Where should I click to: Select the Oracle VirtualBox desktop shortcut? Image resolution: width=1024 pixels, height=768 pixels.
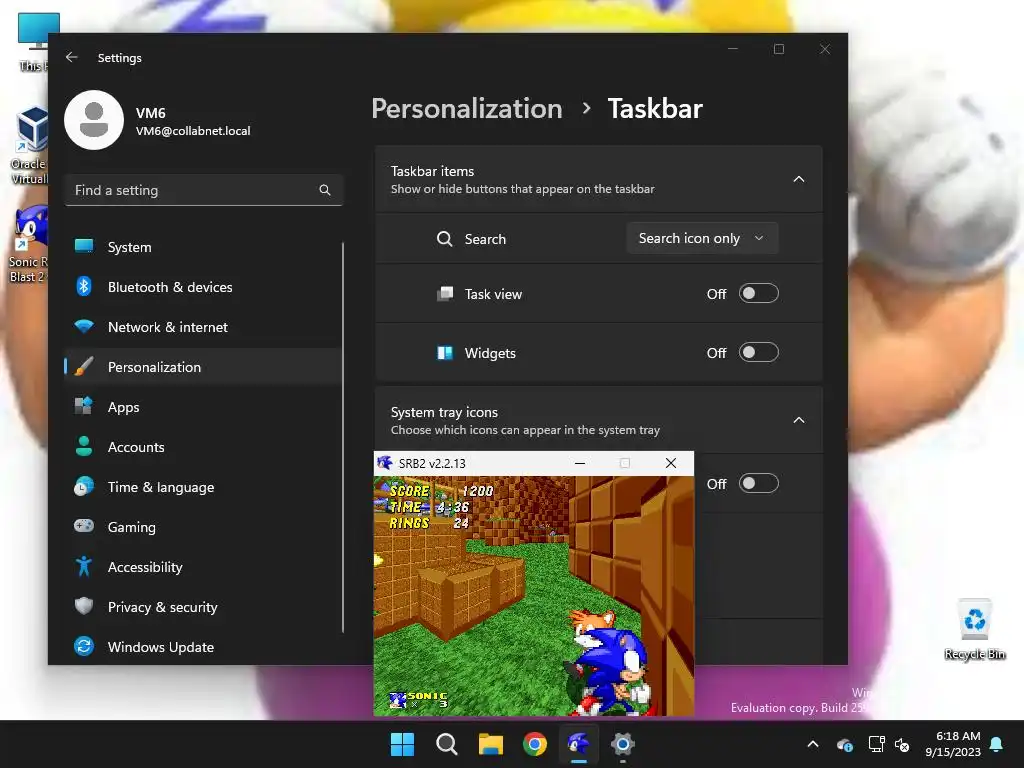(x=30, y=146)
